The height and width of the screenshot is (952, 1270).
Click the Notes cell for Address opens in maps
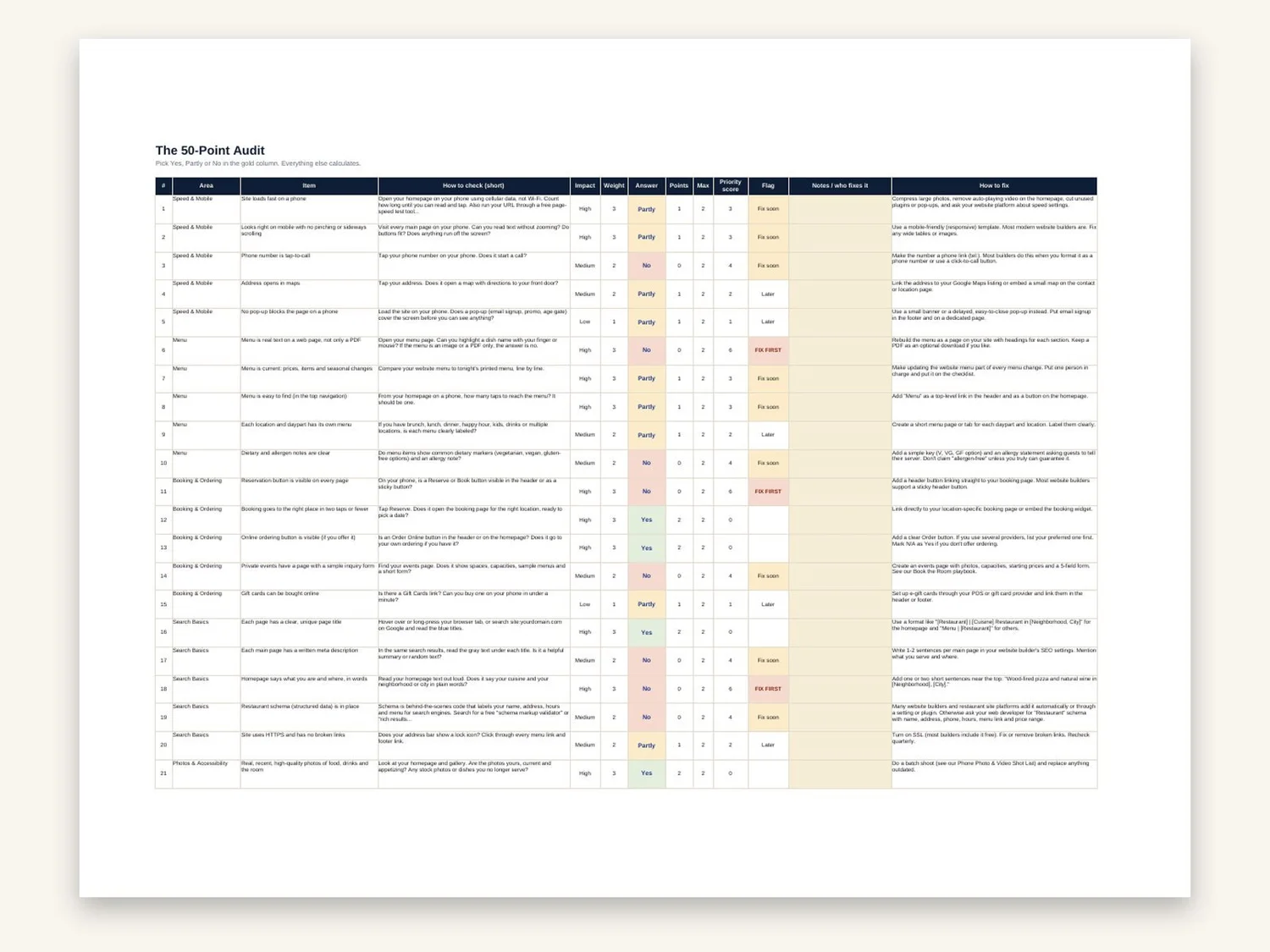(x=840, y=294)
